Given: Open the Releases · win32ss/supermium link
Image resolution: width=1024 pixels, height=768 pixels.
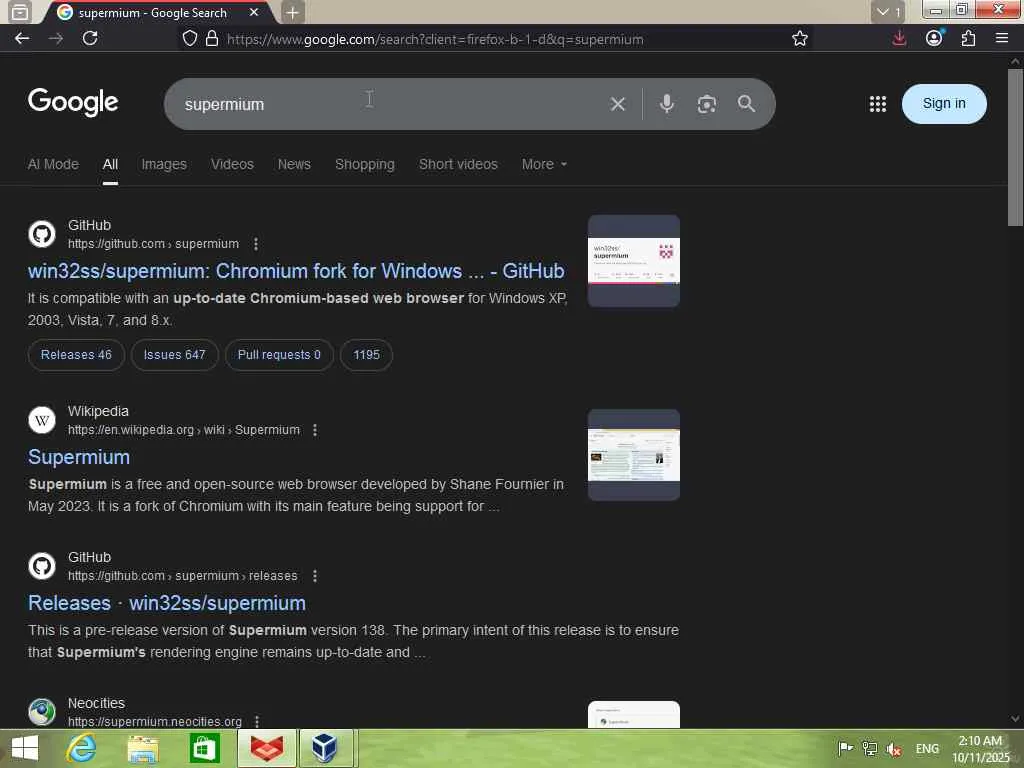Looking at the screenshot, I should [167, 603].
